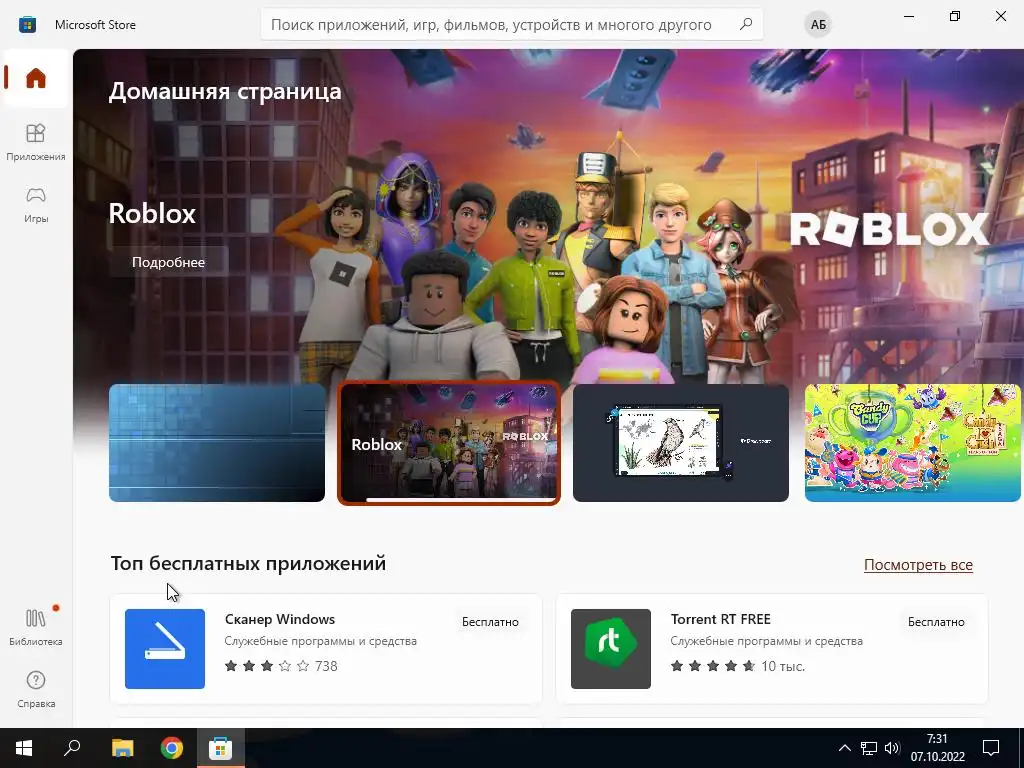Open Посмотреть все link
1024x768 pixels.
[x=918, y=565]
